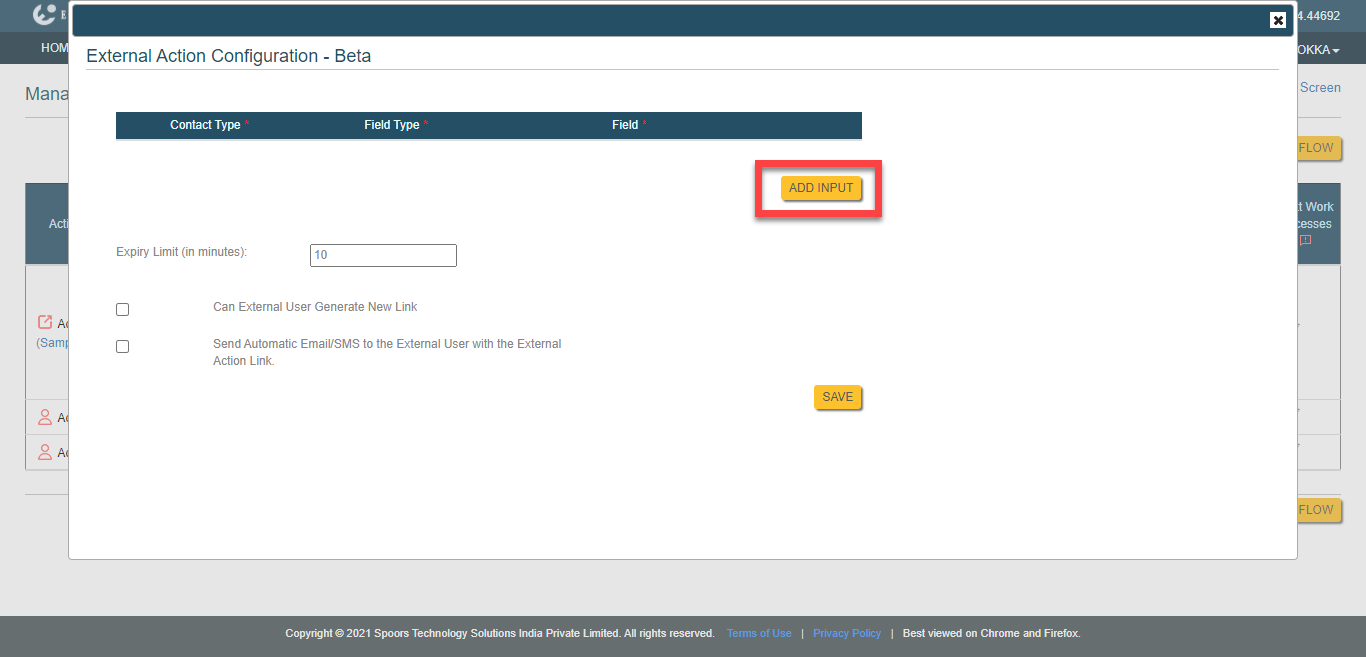
Task: Tick the Send Automatic Email/SMS checkbox
Action: point(122,347)
